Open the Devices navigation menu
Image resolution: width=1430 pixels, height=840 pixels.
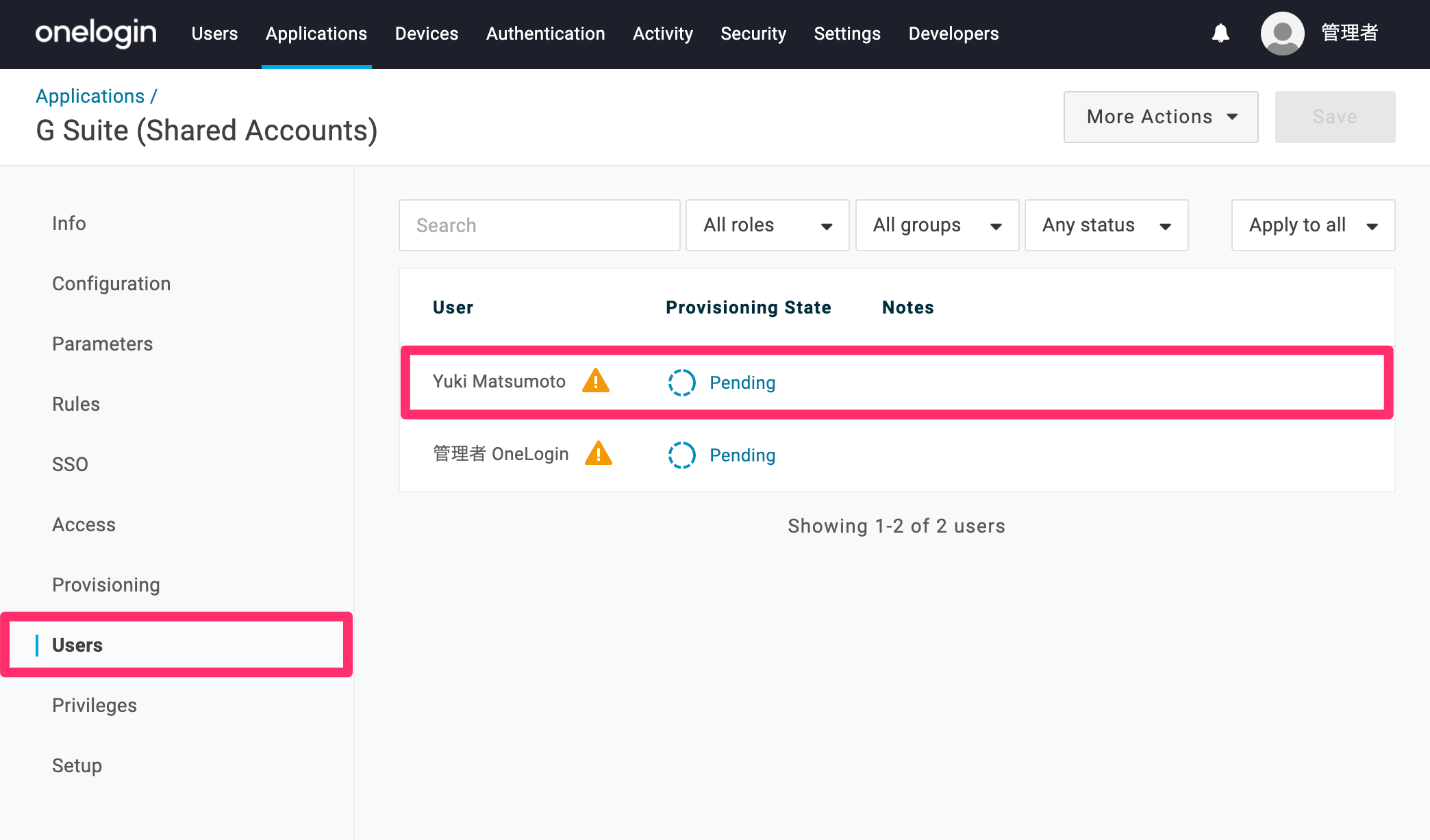(x=427, y=34)
